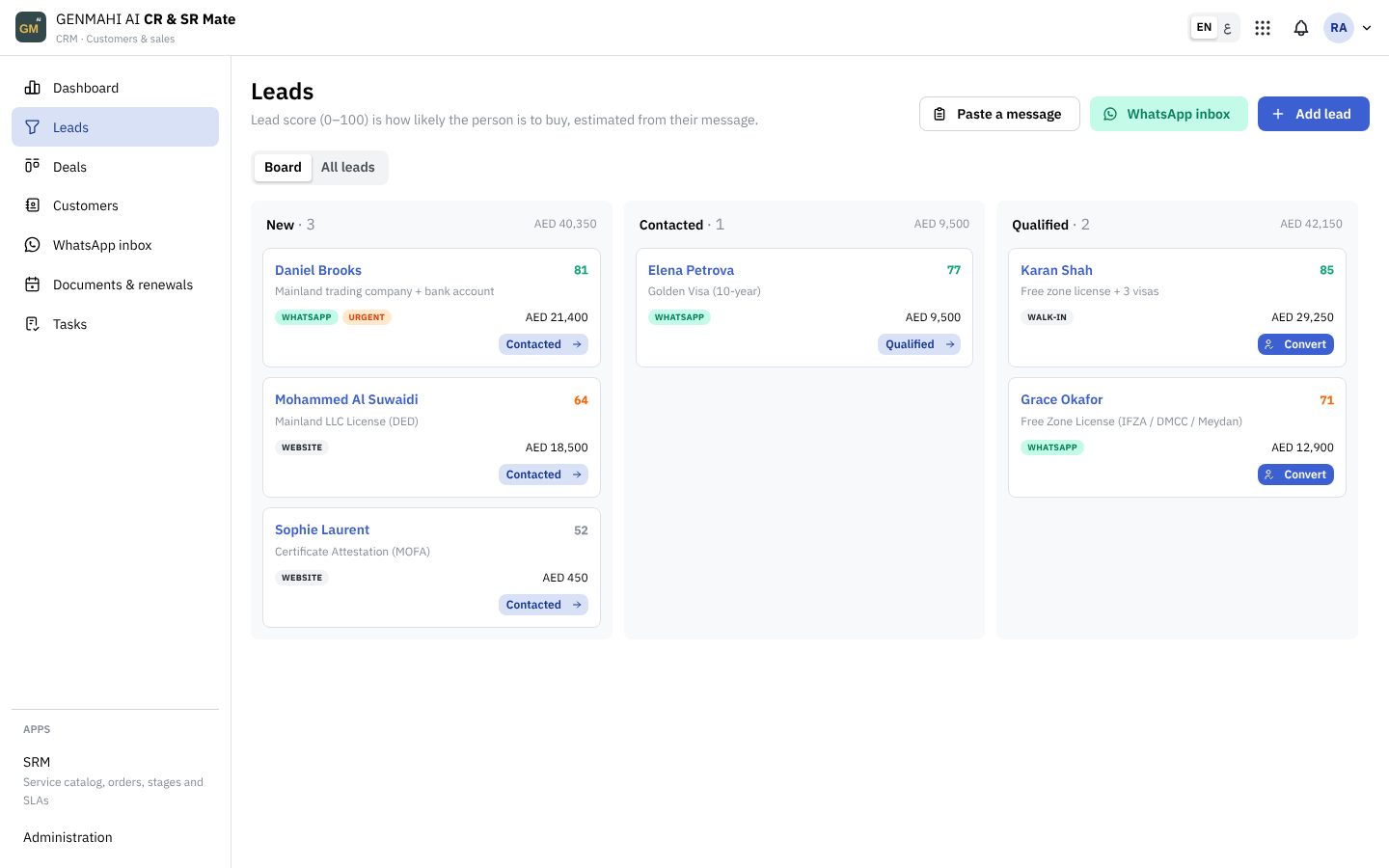1389x868 pixels.
Task: Open Grace Okafor lead name
Action: 1061,399
